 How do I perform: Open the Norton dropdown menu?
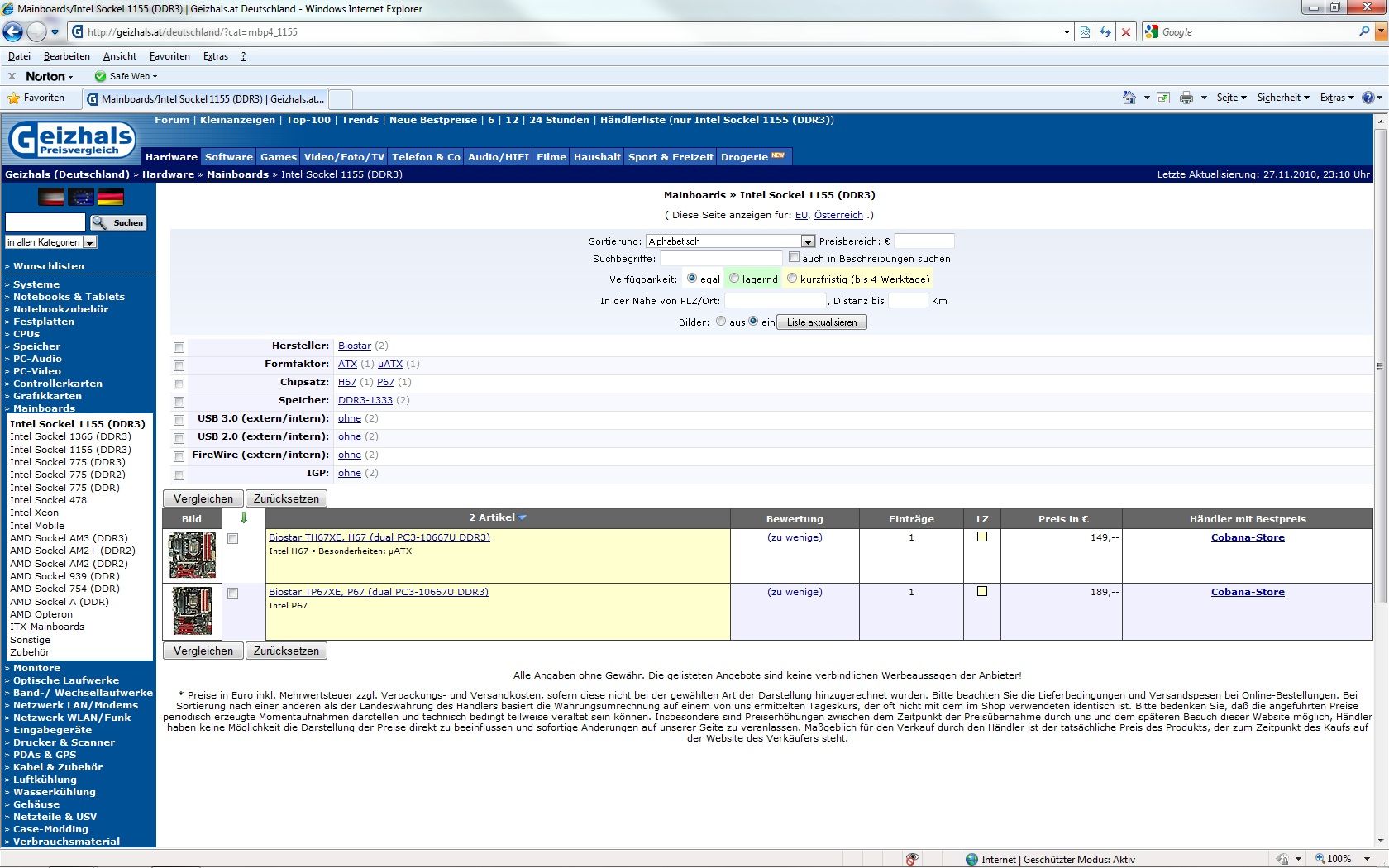(50, 76)
